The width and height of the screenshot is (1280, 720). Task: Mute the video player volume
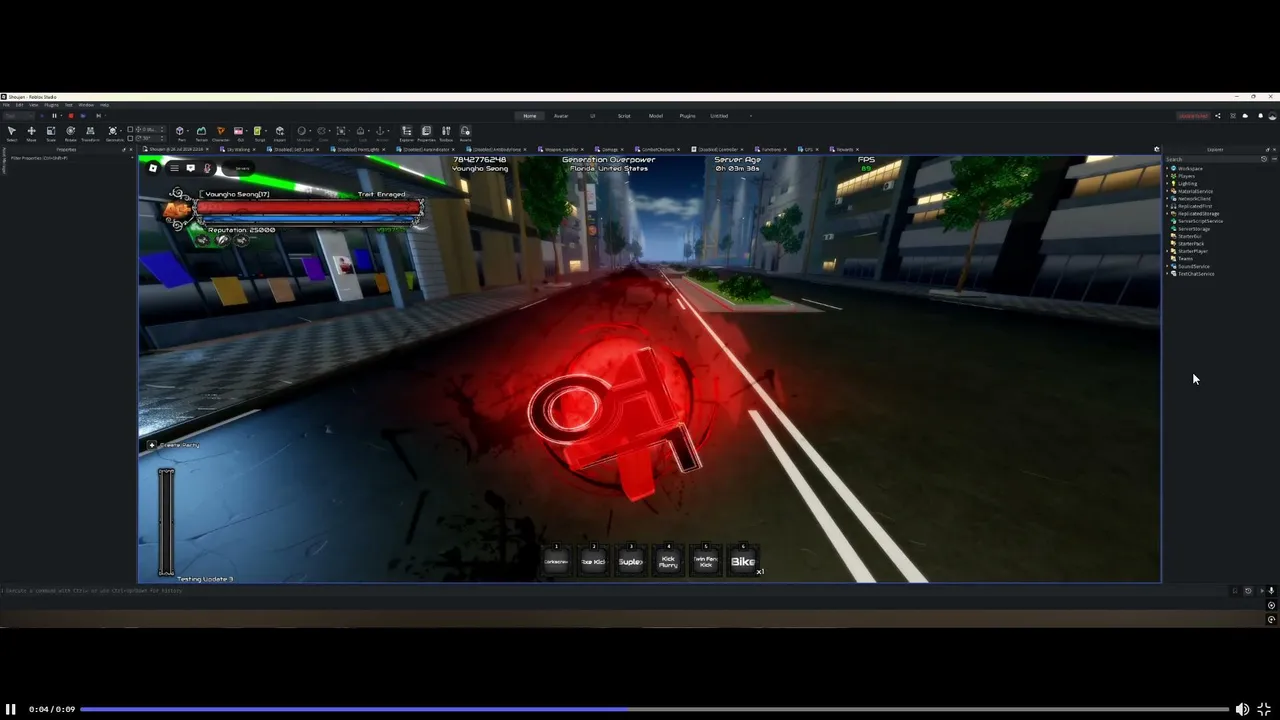pos(1242,709)
